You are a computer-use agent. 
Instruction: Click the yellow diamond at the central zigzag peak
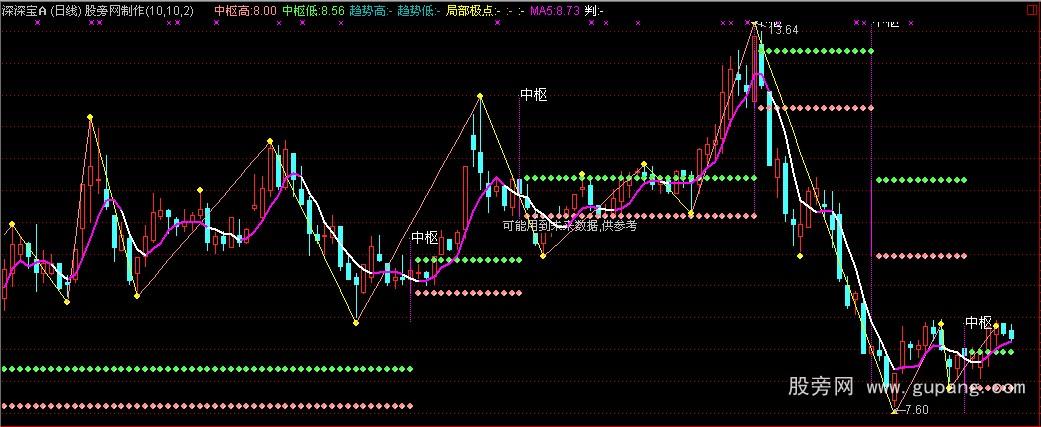pyautogui.click(x=480, y=96)
